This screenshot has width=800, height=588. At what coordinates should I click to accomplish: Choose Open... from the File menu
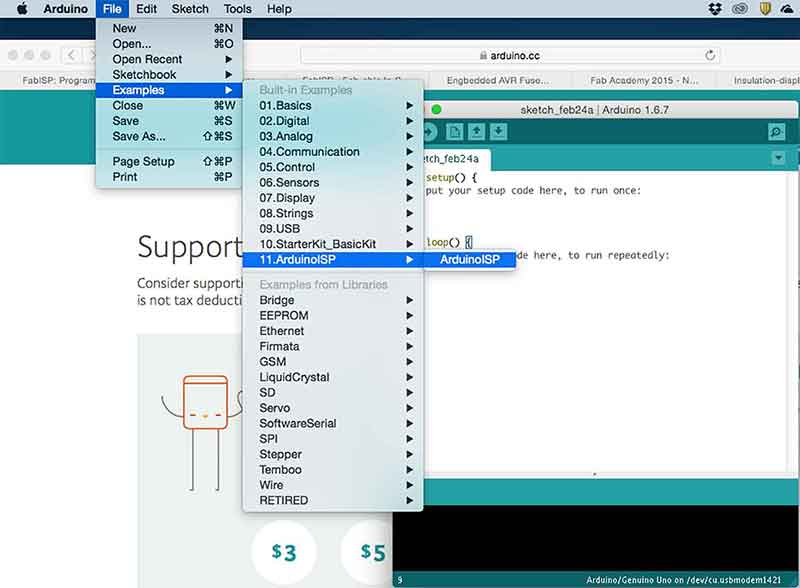point(169,44)
